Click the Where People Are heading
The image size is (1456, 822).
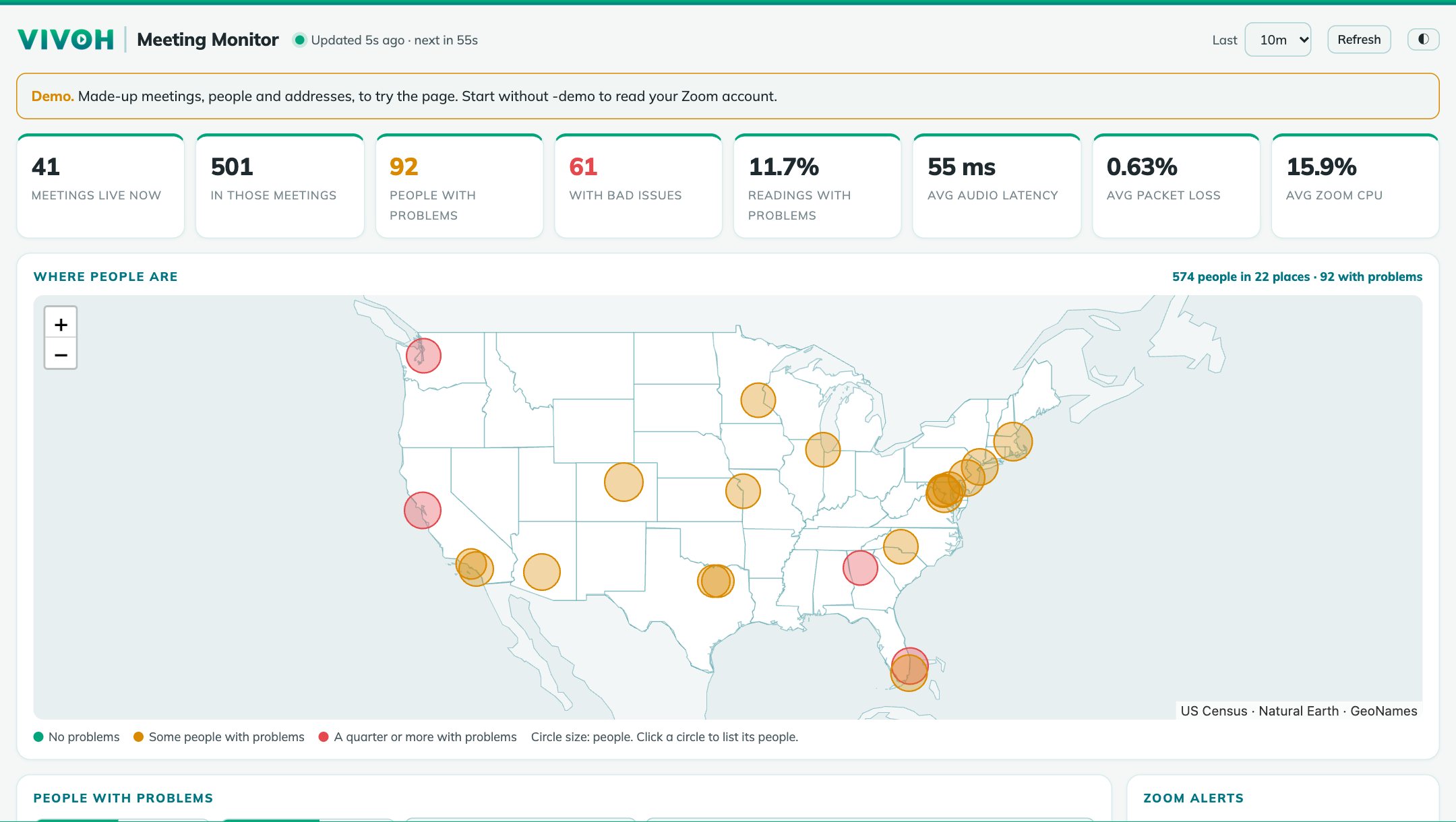coord(106,276)
